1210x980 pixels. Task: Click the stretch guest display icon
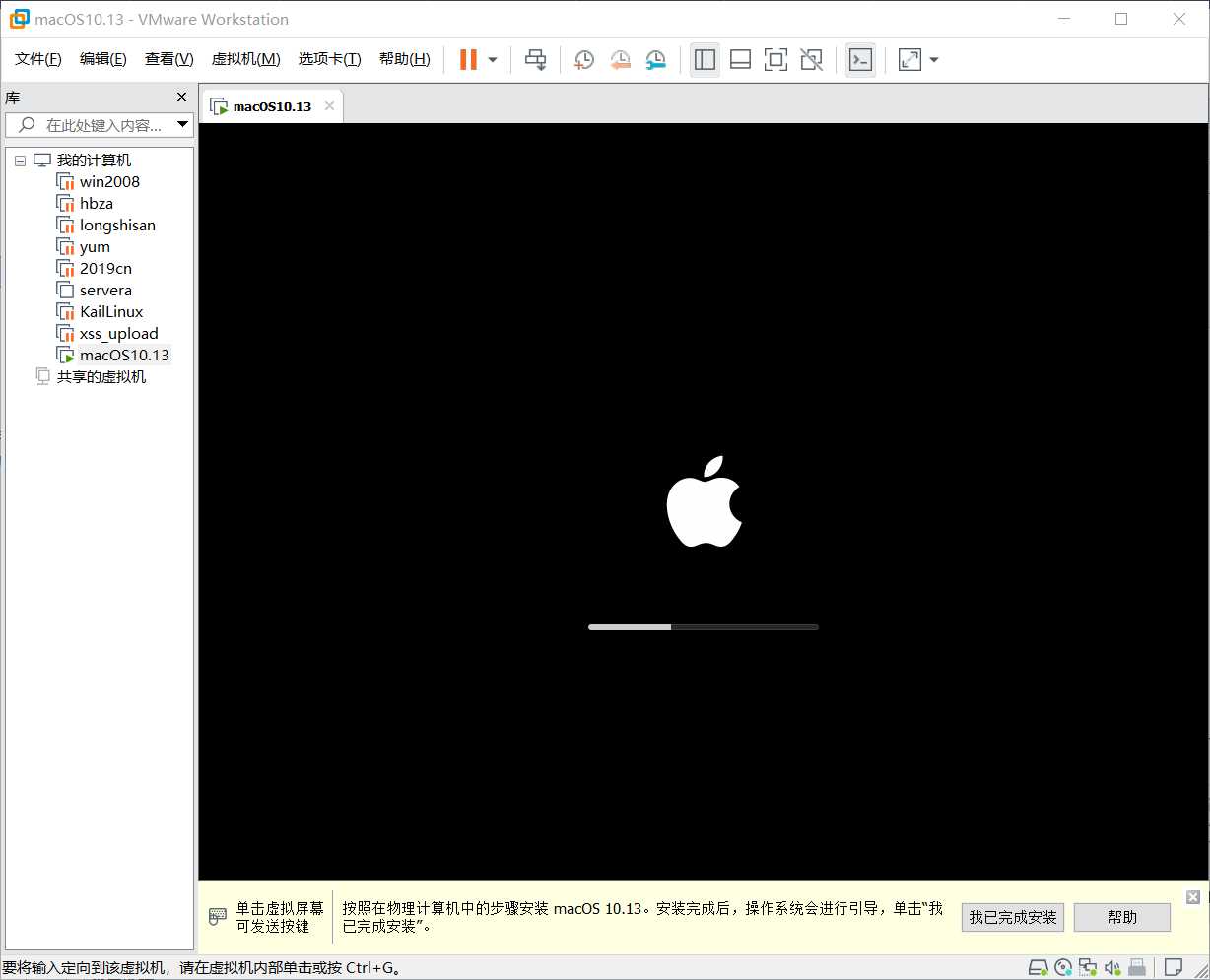coord(909,60)
